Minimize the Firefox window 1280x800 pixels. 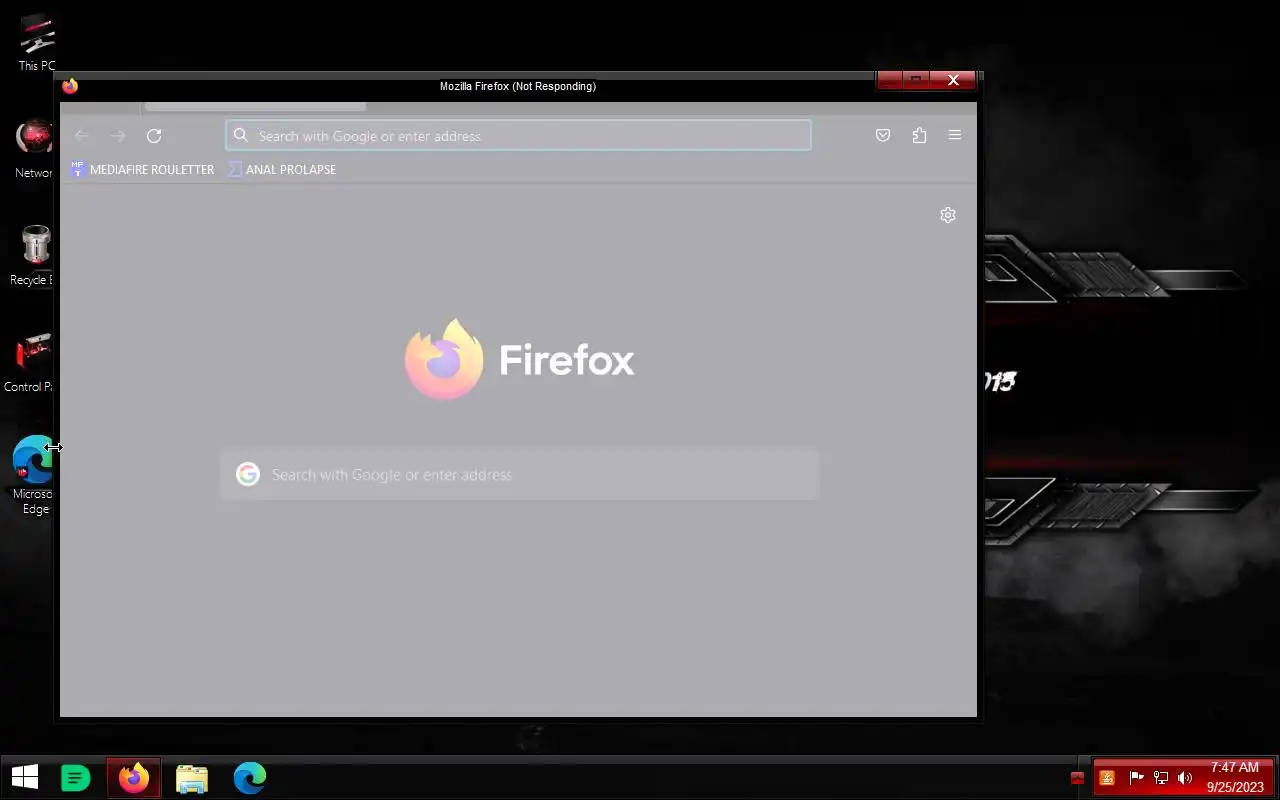pyautogui.click(x=890, y=80)
